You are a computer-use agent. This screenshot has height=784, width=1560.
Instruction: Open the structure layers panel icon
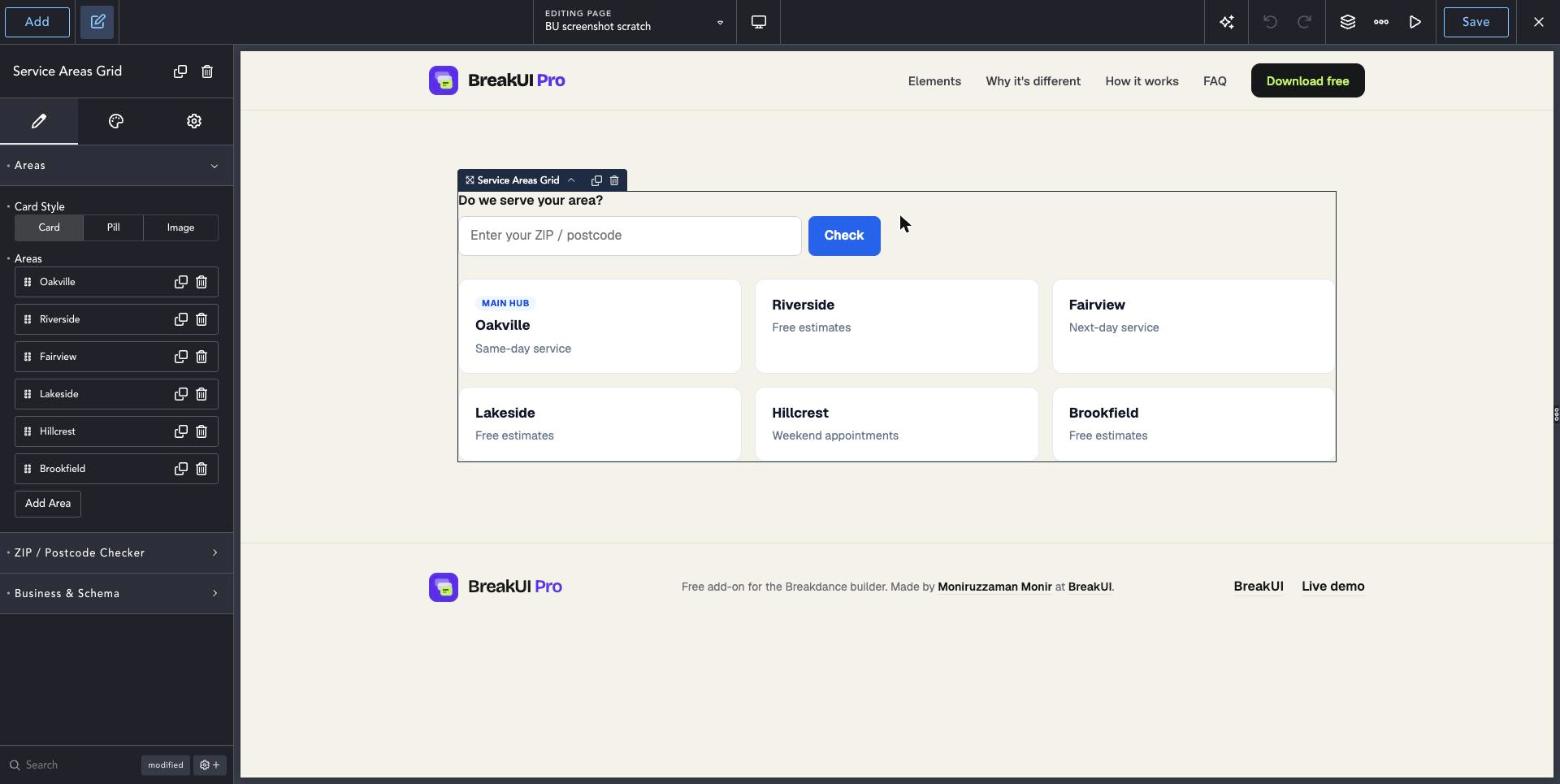pos(1347,22)
